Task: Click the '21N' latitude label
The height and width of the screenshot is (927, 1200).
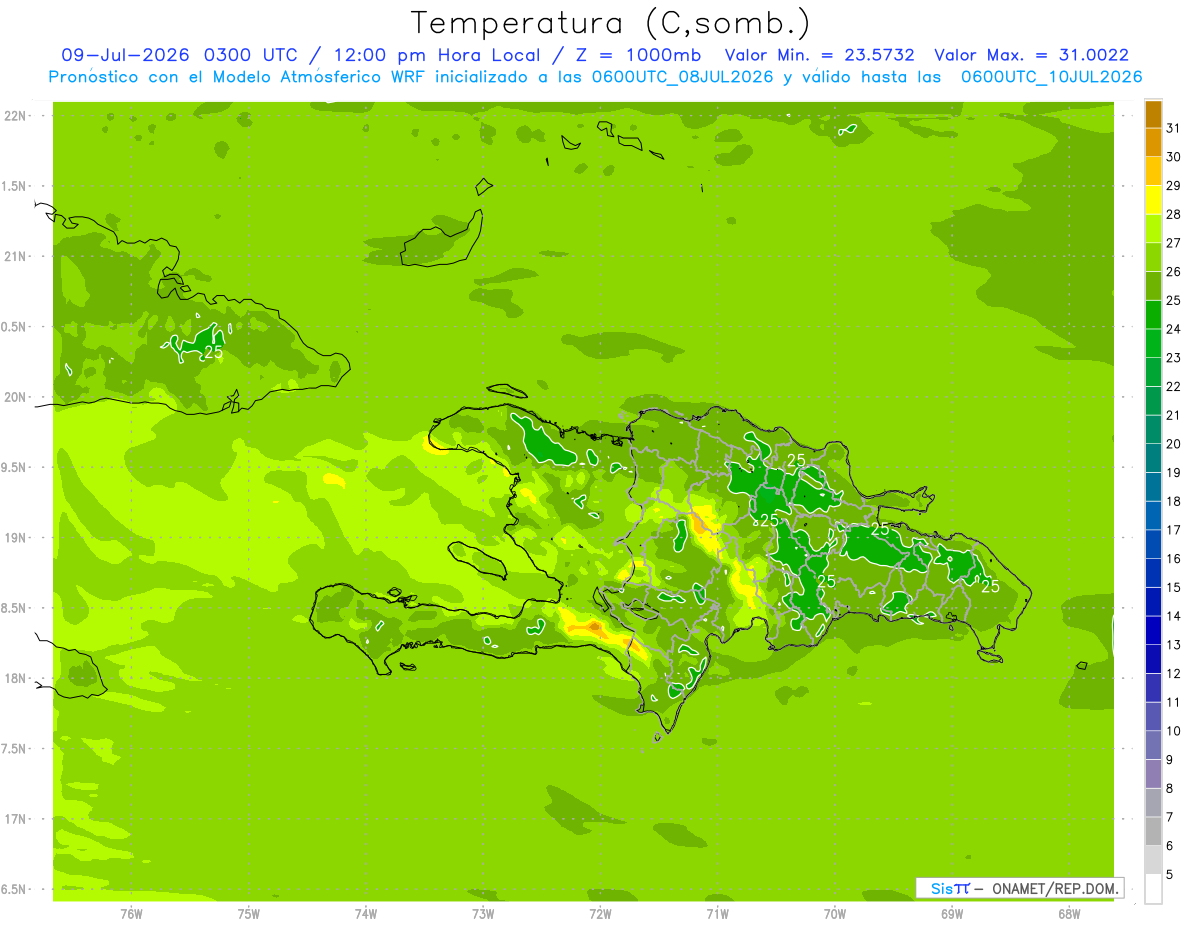Action: point(15,257)
